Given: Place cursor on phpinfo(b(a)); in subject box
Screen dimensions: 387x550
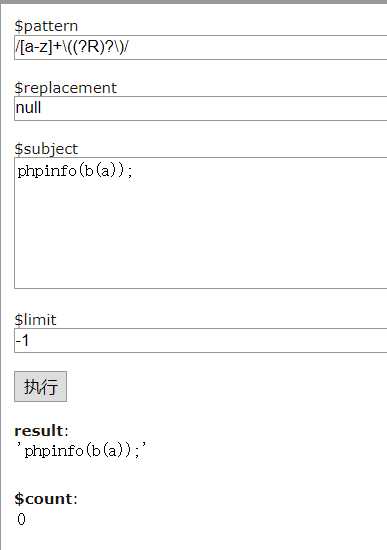Looking at the screenshot, I should pyautogui.click(x=75, y=171).
